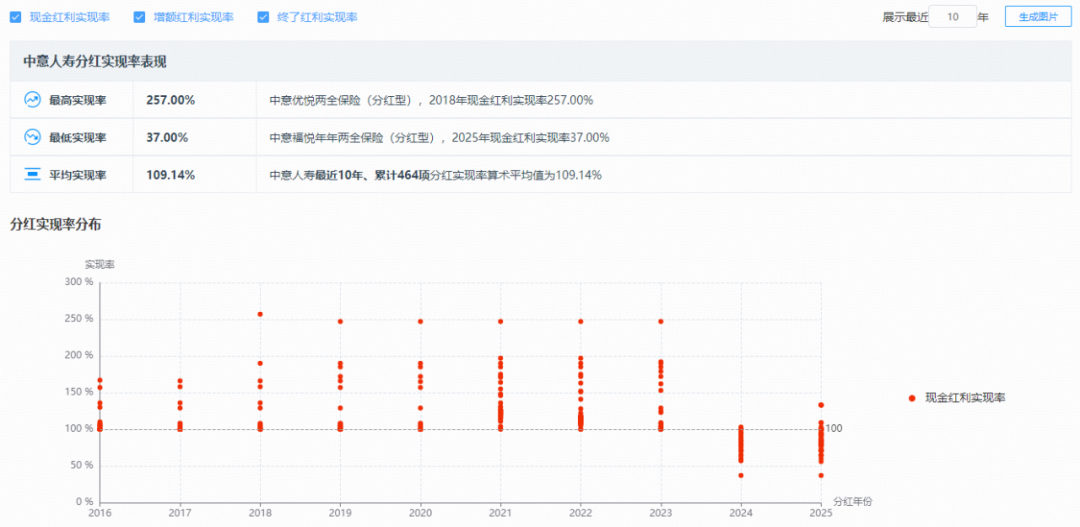Select the lowest 2024 data point near 37%
This screenshot has width=1080, height=527.
[741, 475]
